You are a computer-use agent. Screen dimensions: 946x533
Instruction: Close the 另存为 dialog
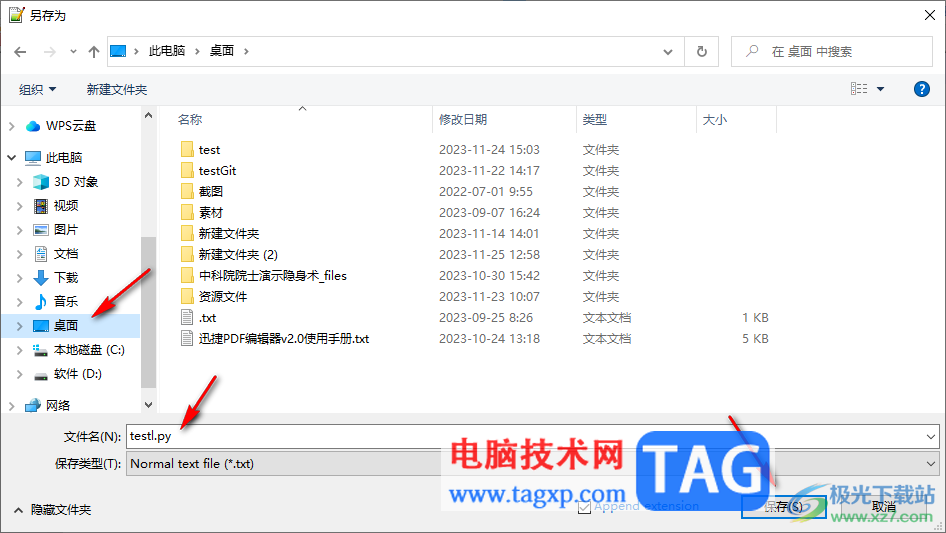pyautogui.click(x=930, y=15)
